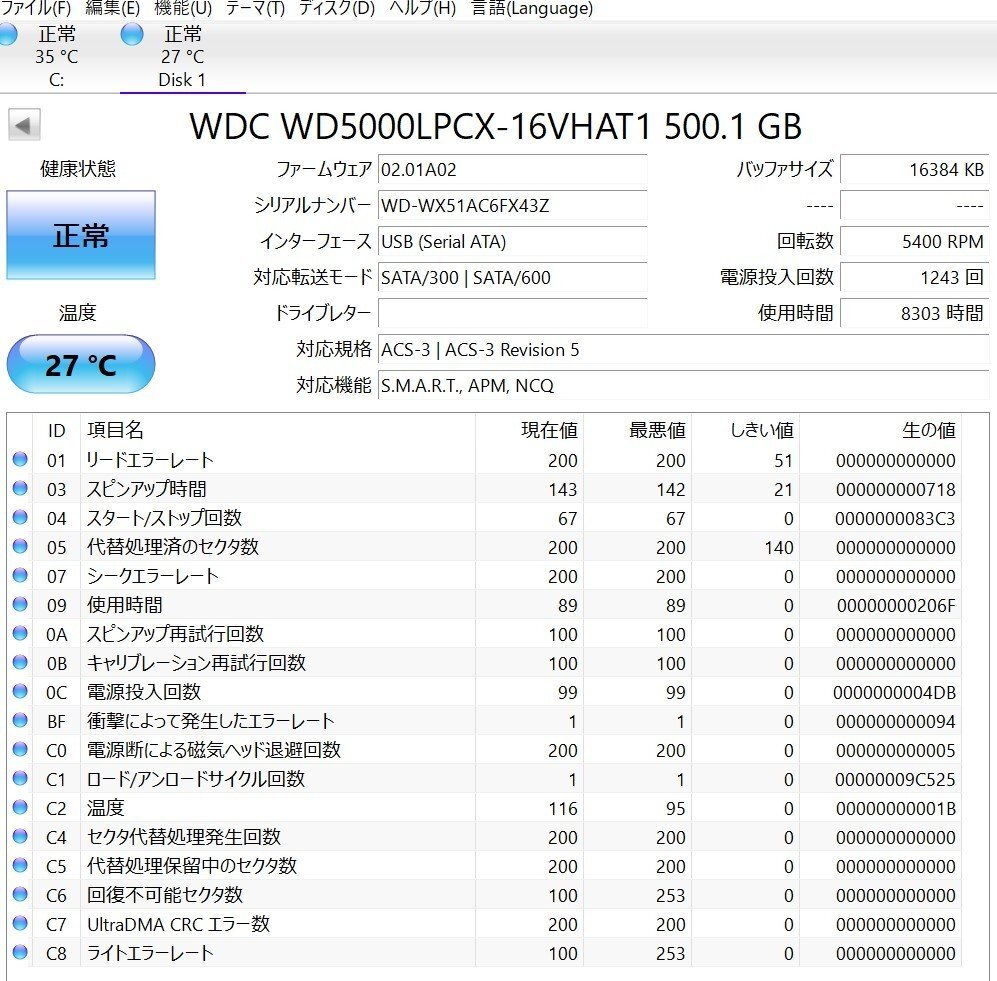Image resolution: width=997 pixels, height=981 pixels.
Task: Click the 現在値 column header
Action: 529,430
